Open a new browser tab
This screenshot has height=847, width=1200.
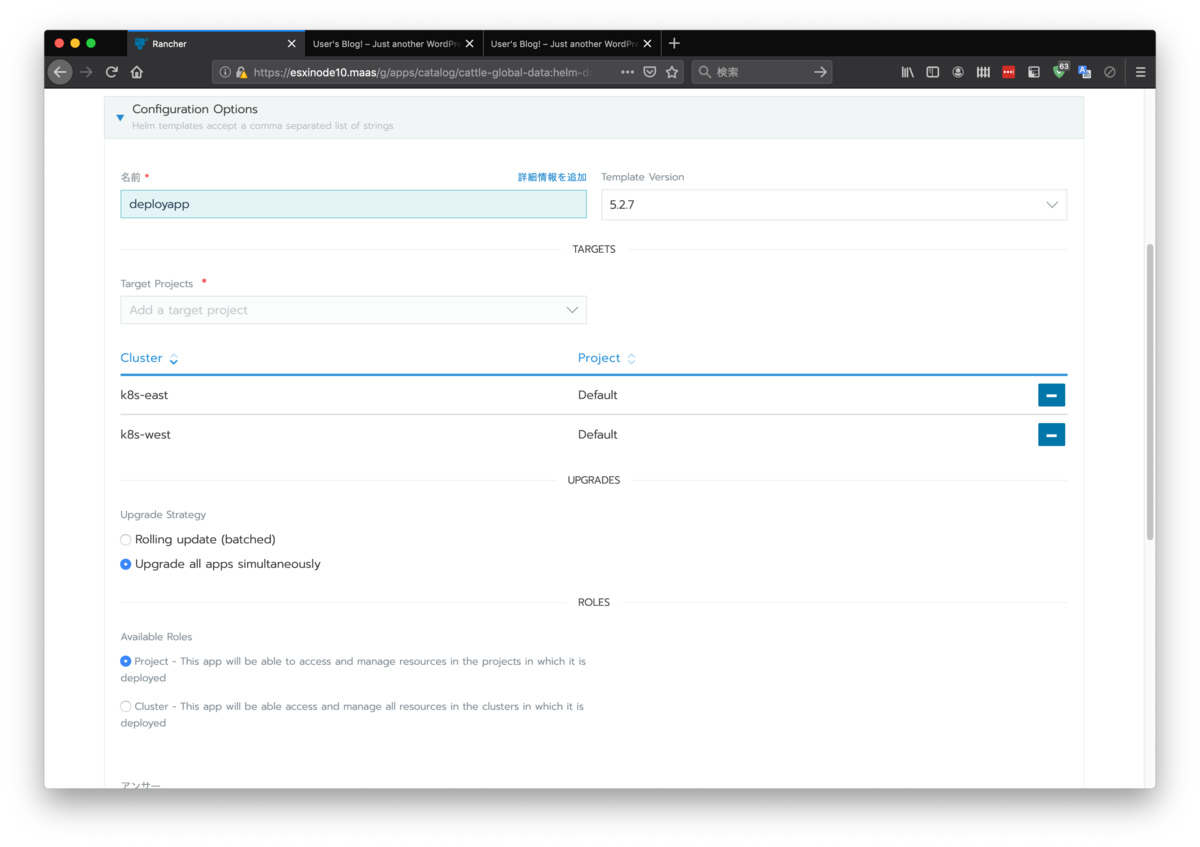(674, 43)
